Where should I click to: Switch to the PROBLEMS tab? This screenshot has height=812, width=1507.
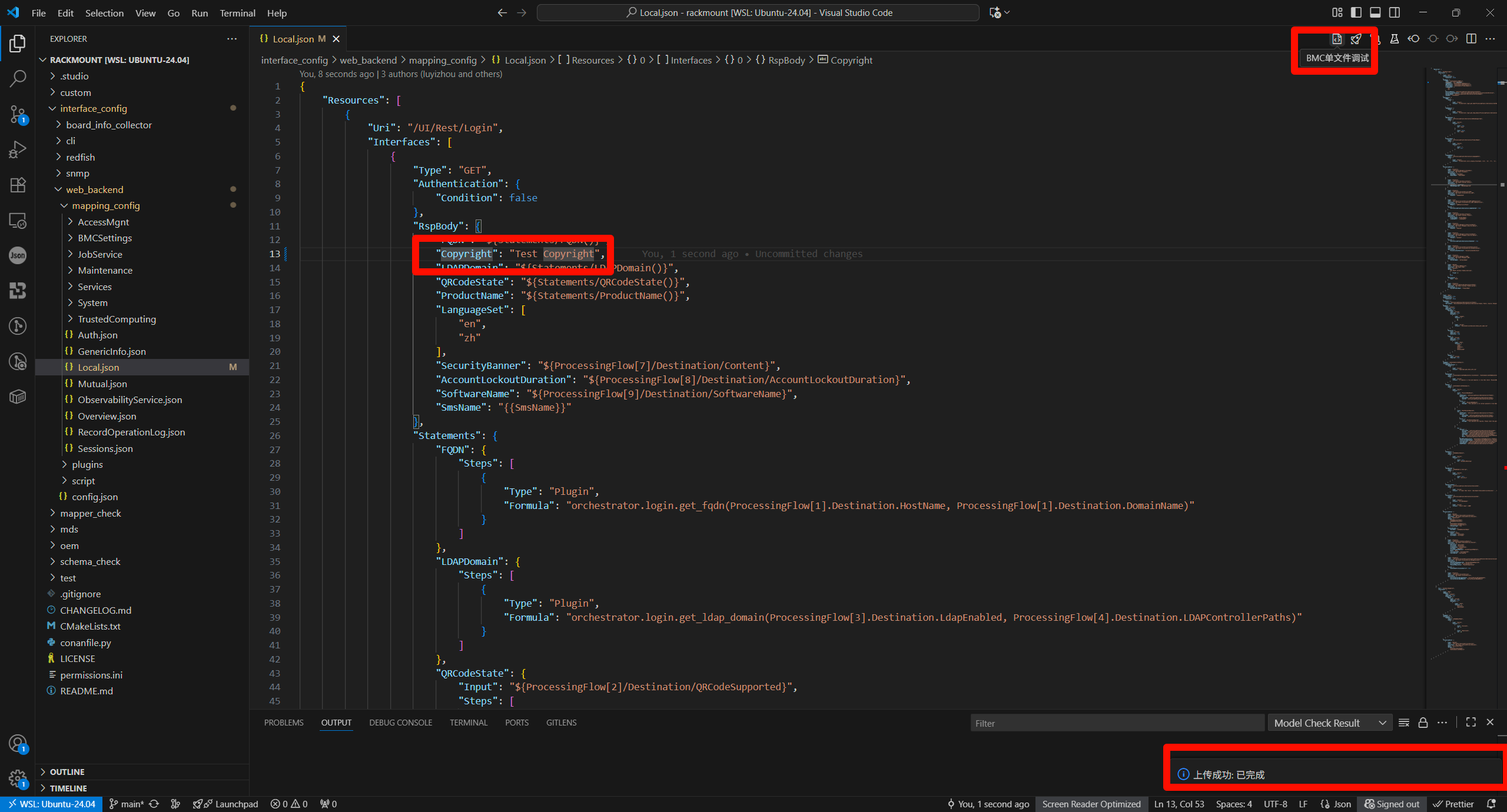(x=284, y=723)
